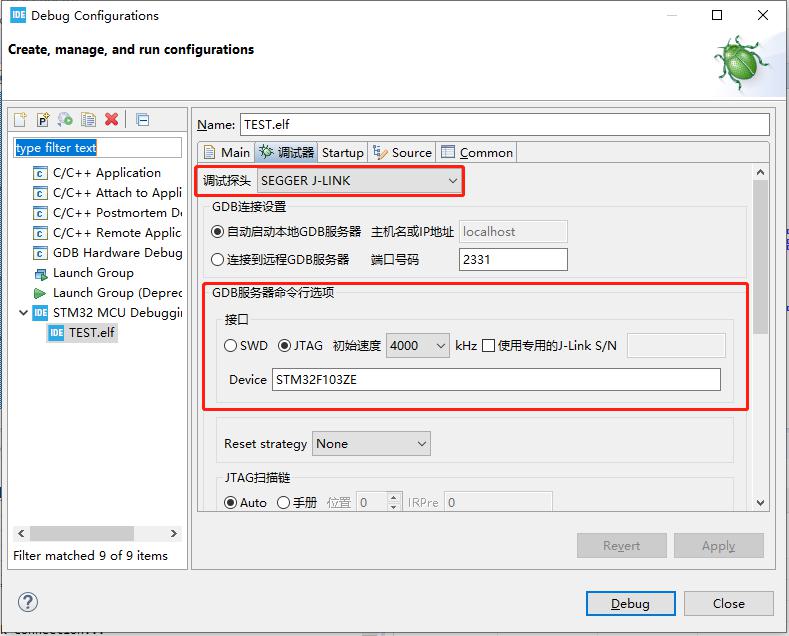Select GDB Hardware Debugging entry
Image resolution: width=789 pixels, height=636 pixels.
tap(118, 253)
